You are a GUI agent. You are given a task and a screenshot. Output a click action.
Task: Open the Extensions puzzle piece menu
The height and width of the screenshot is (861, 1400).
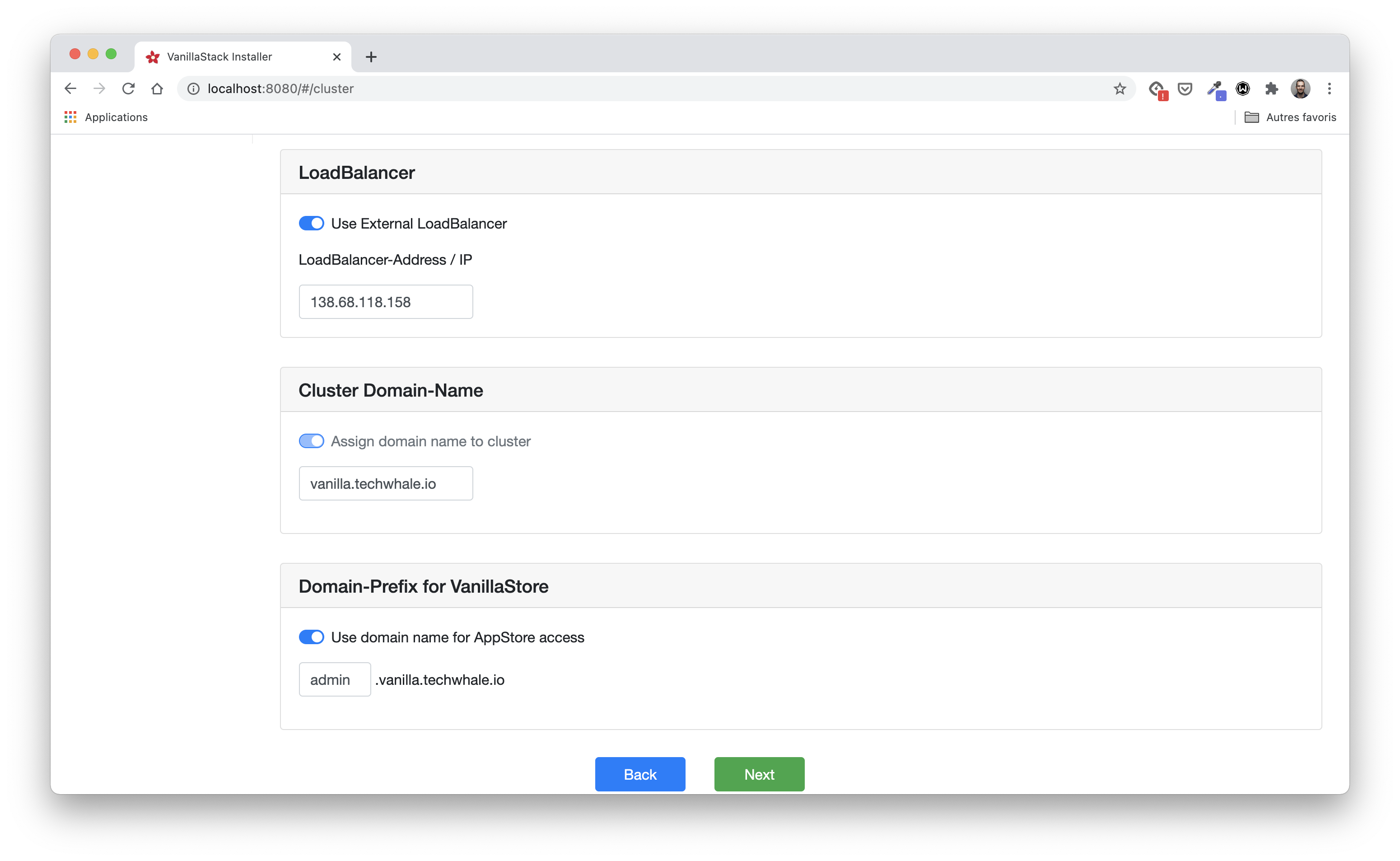[x=1271, y=89]
